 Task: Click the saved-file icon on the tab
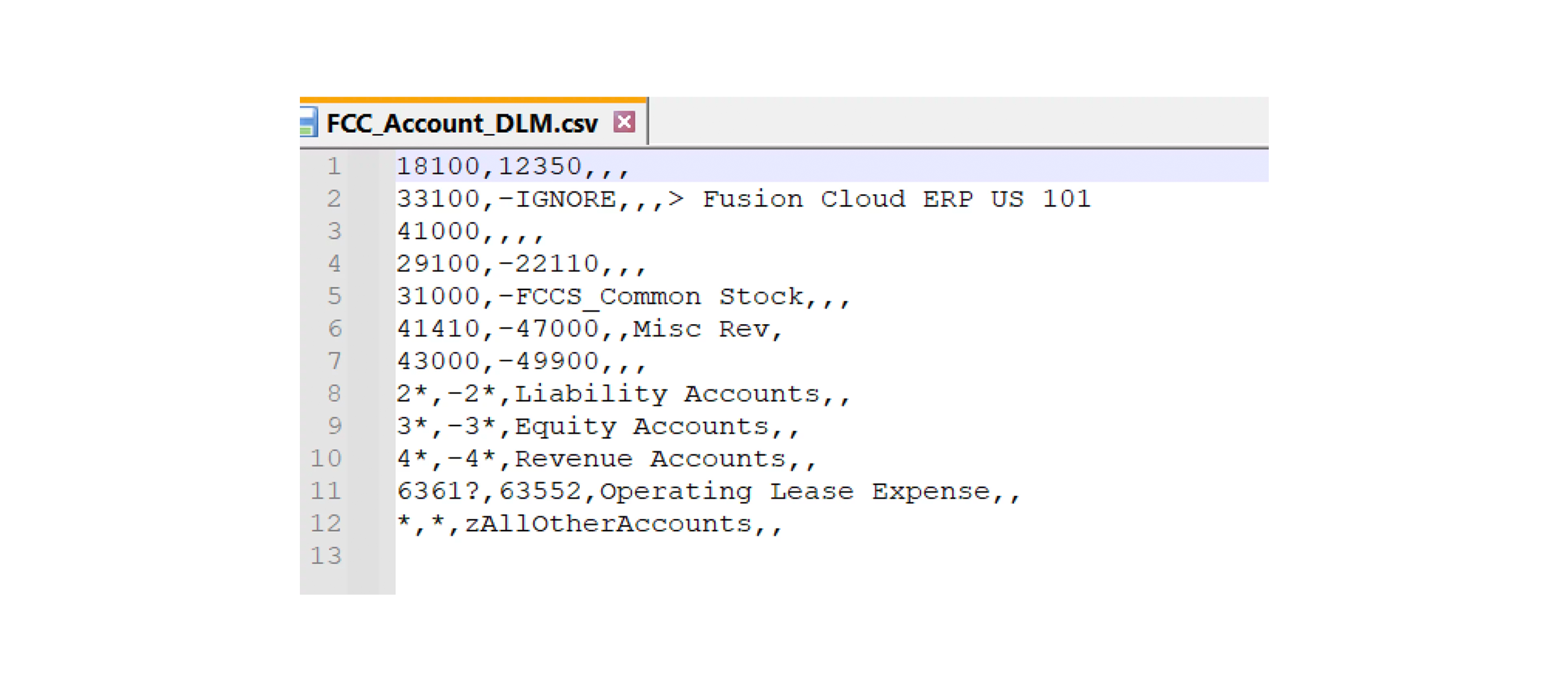308,123
